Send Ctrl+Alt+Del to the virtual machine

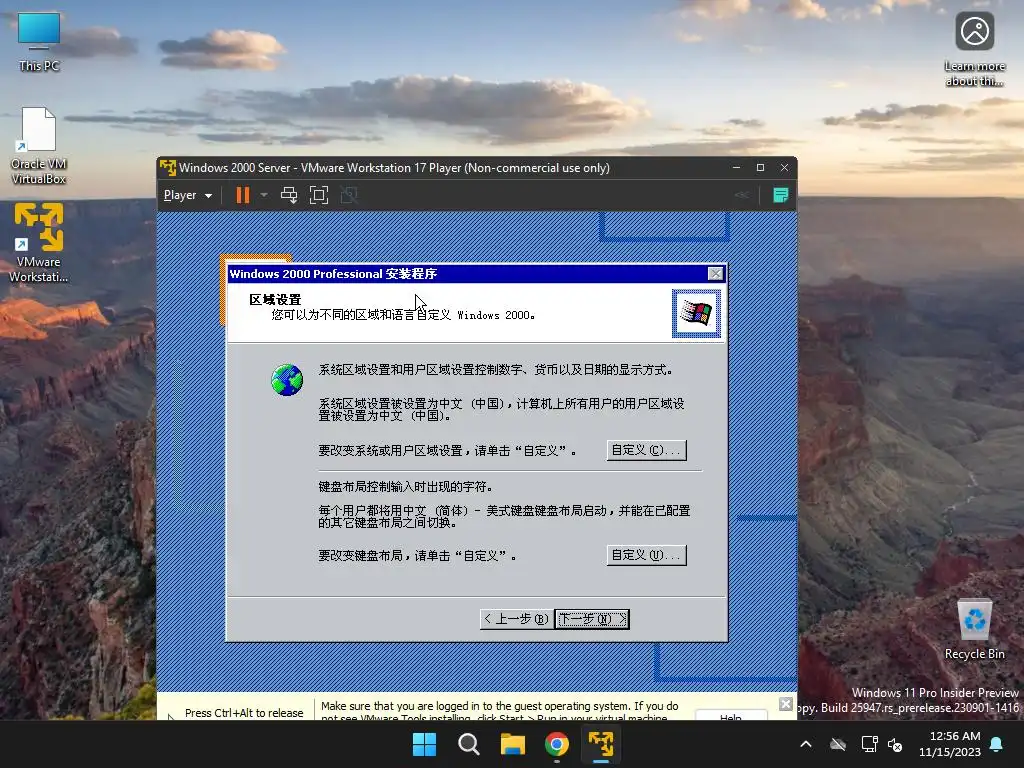289,195
